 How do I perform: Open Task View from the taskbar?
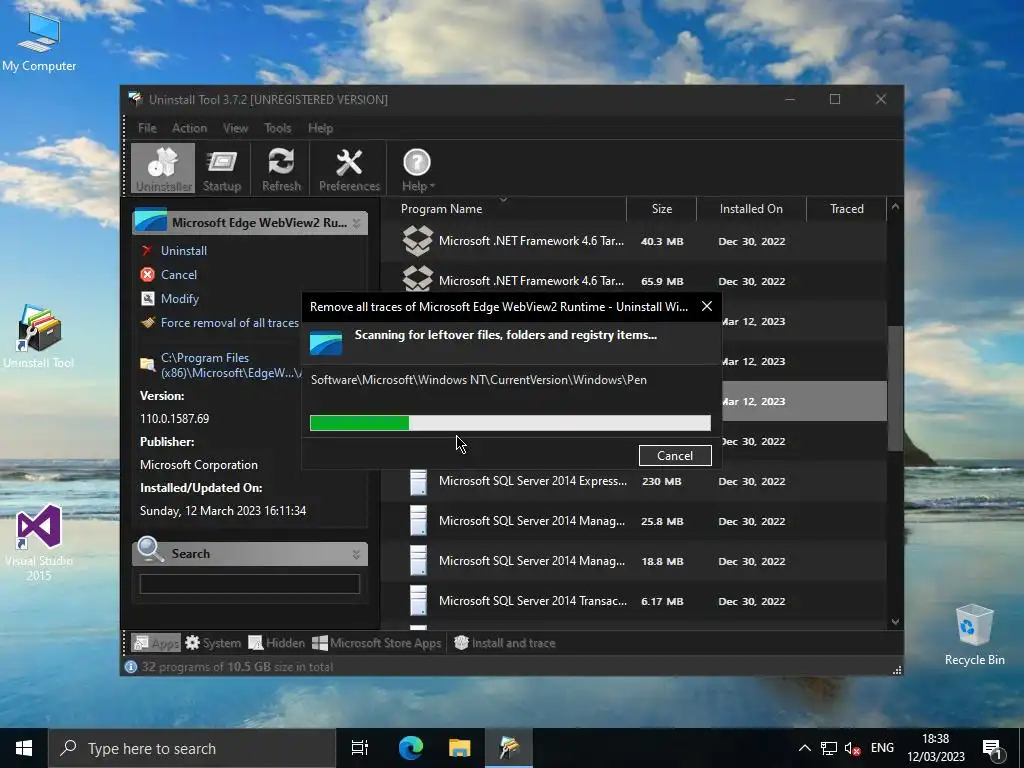360,748
